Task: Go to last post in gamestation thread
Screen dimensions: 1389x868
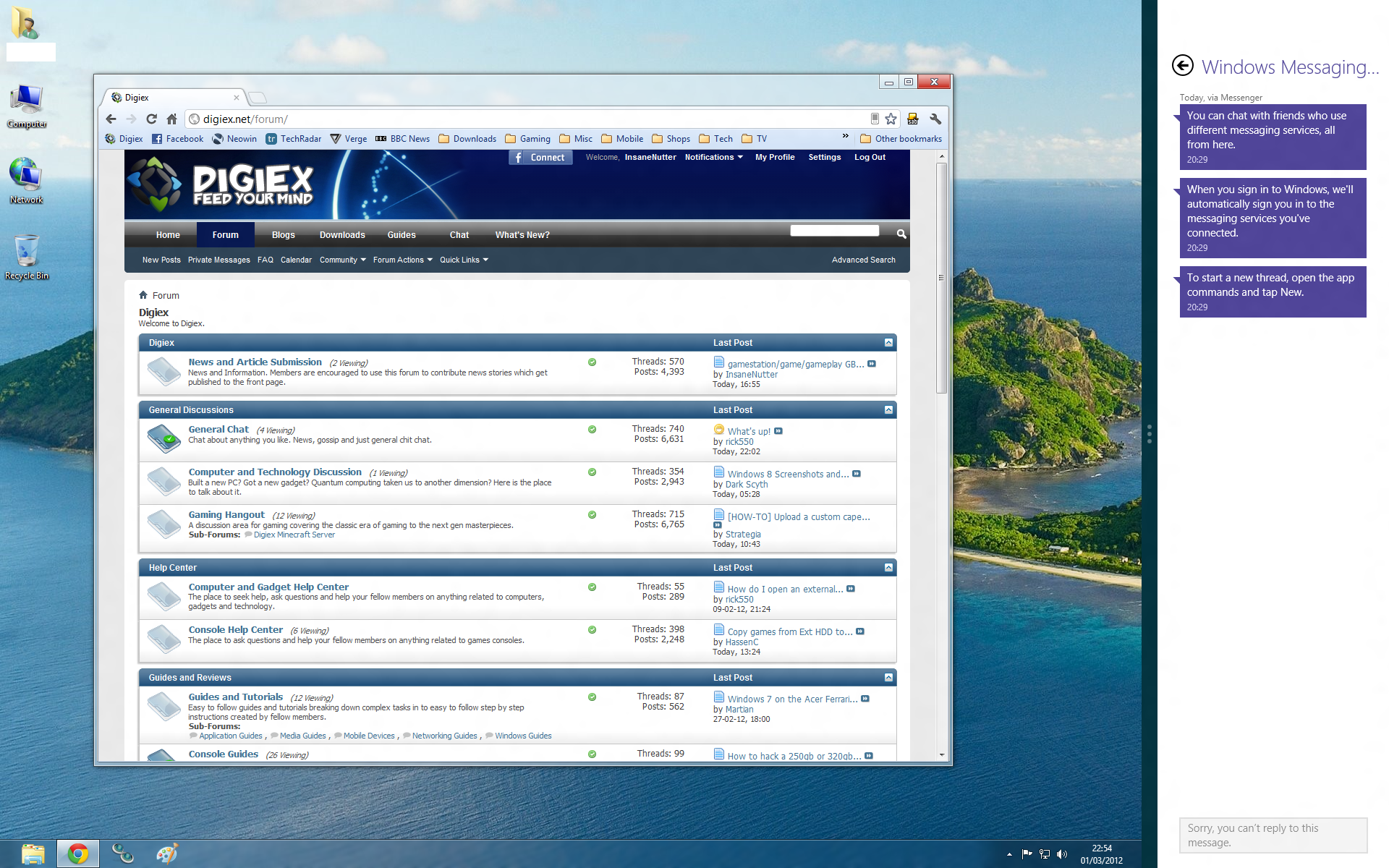Action: pyautogui.click(x=872, y=364)
